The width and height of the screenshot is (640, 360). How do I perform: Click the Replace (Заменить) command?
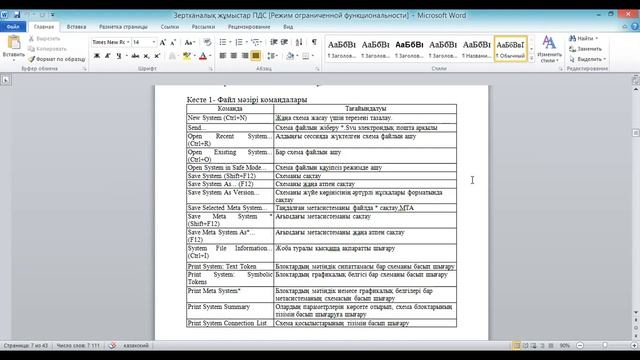585,49
